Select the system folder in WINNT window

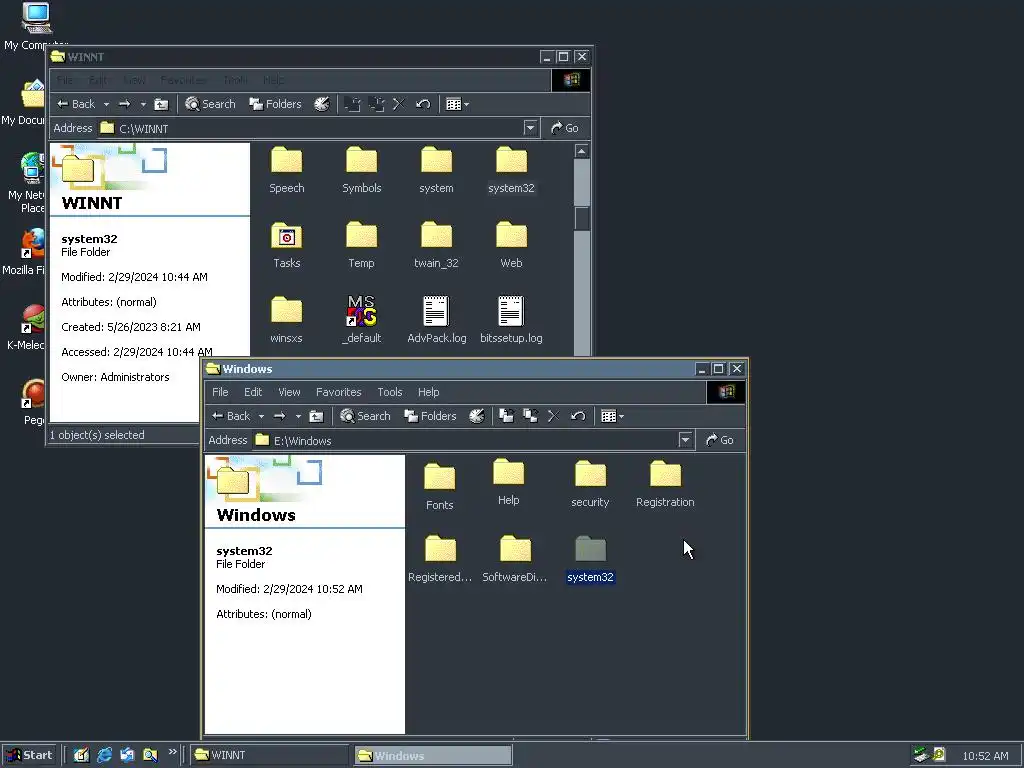click(x=436, y=170)
